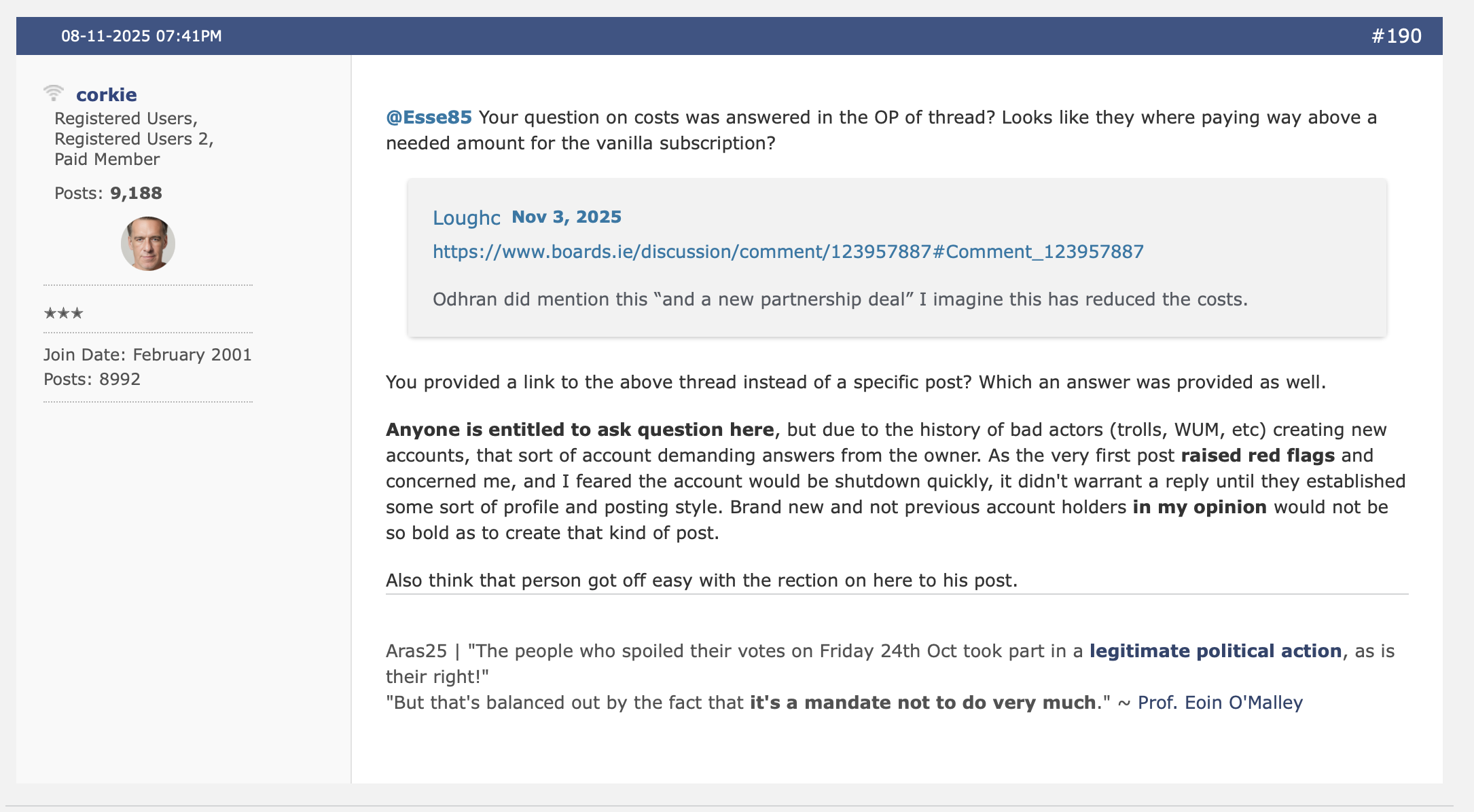Open the Prof. Eoin O'Malley link
The image size is (1474, 812).
(1220, 703)
